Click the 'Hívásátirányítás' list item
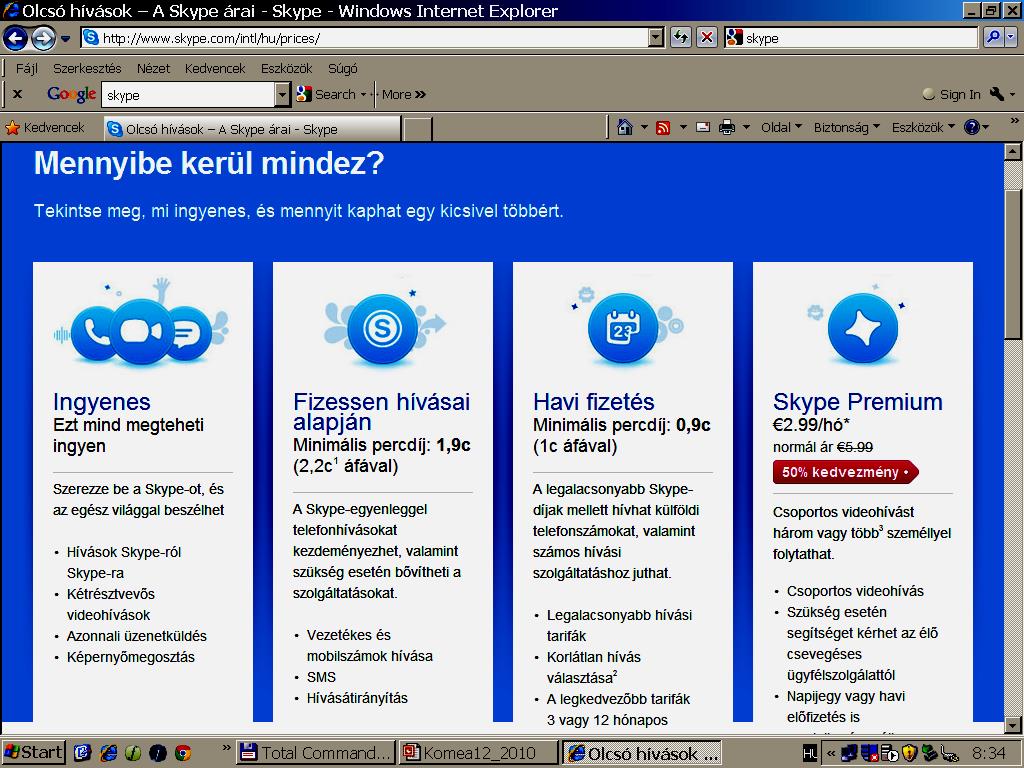This screenshot has width=1024, height=768. [357, 697]
